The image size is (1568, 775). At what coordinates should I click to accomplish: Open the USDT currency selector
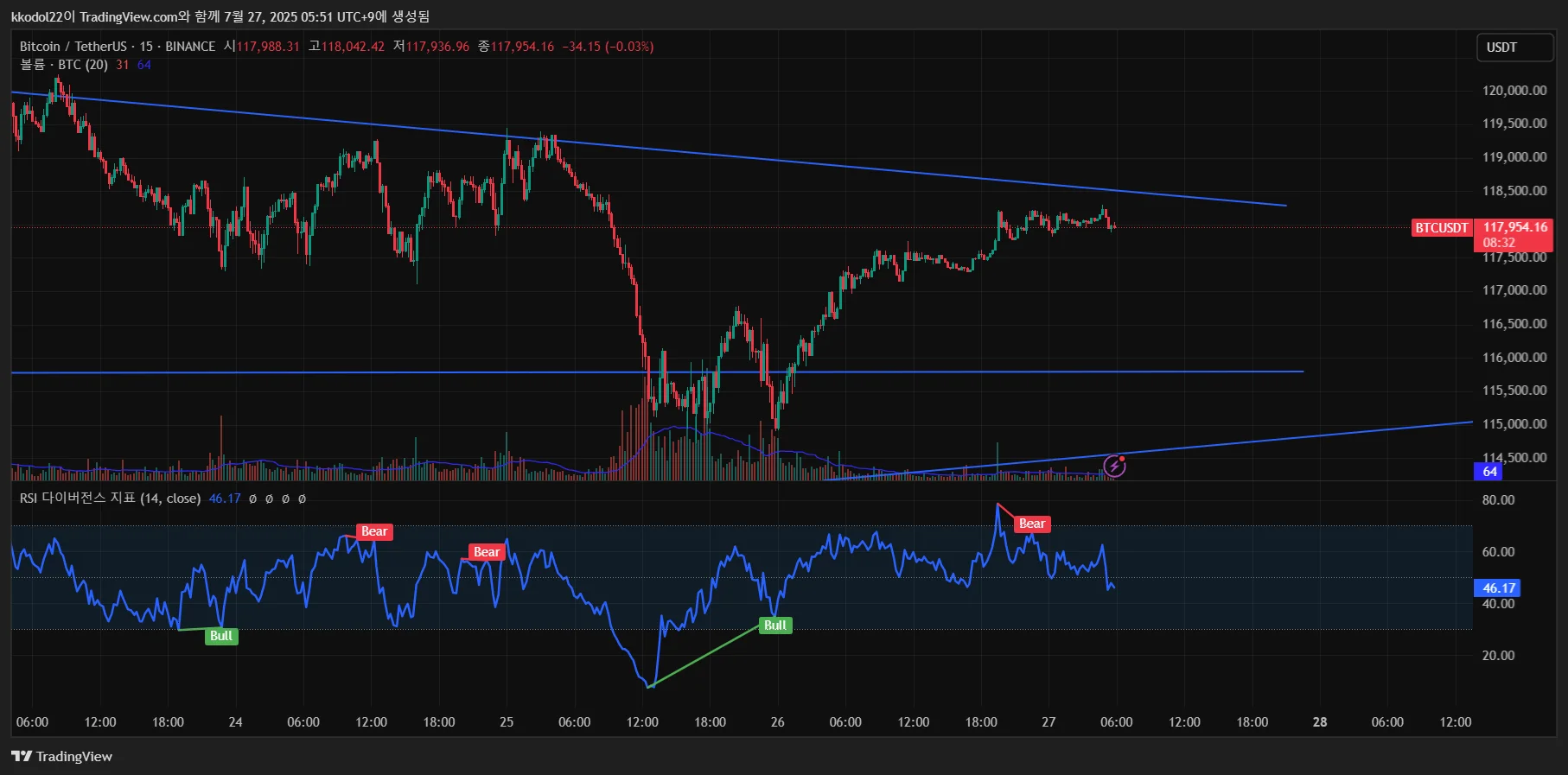[x=1514, y=48]
